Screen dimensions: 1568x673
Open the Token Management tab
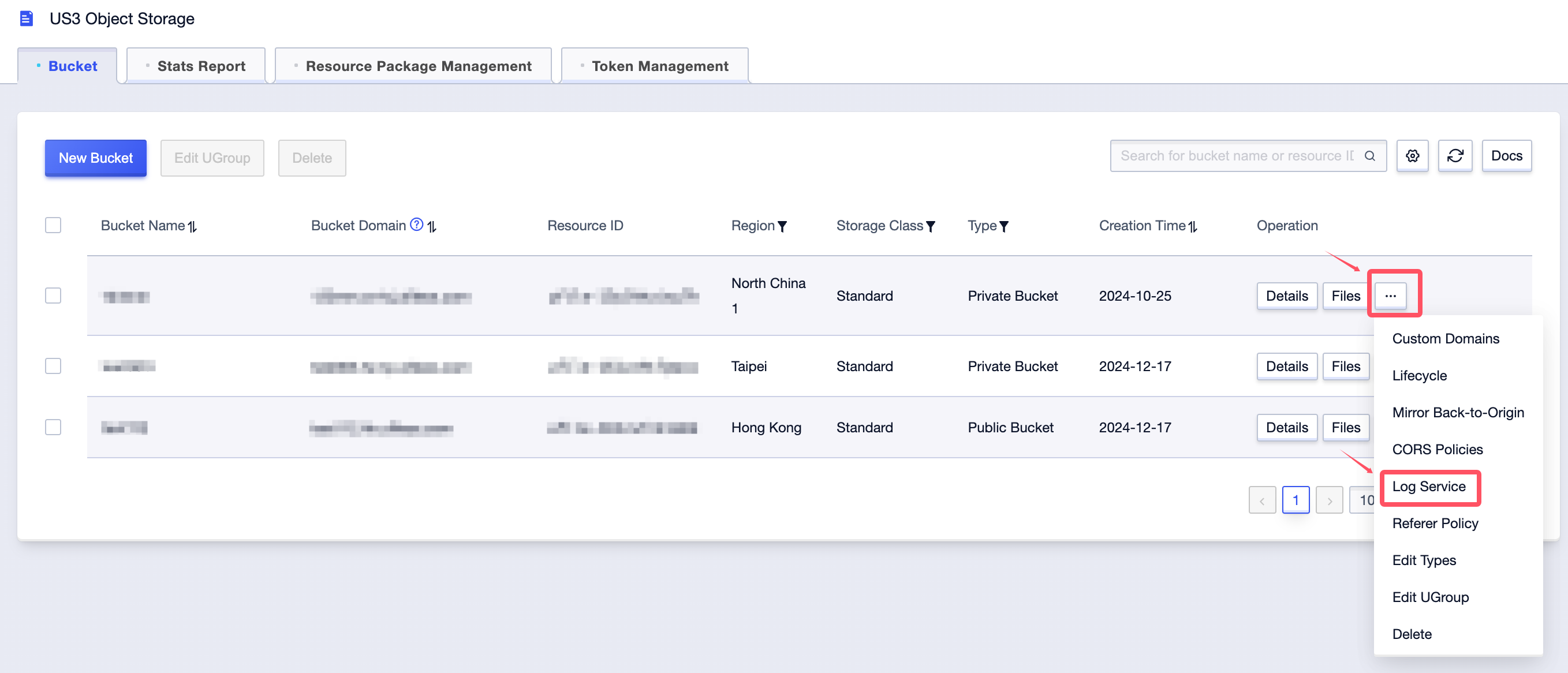click(655, 66)
